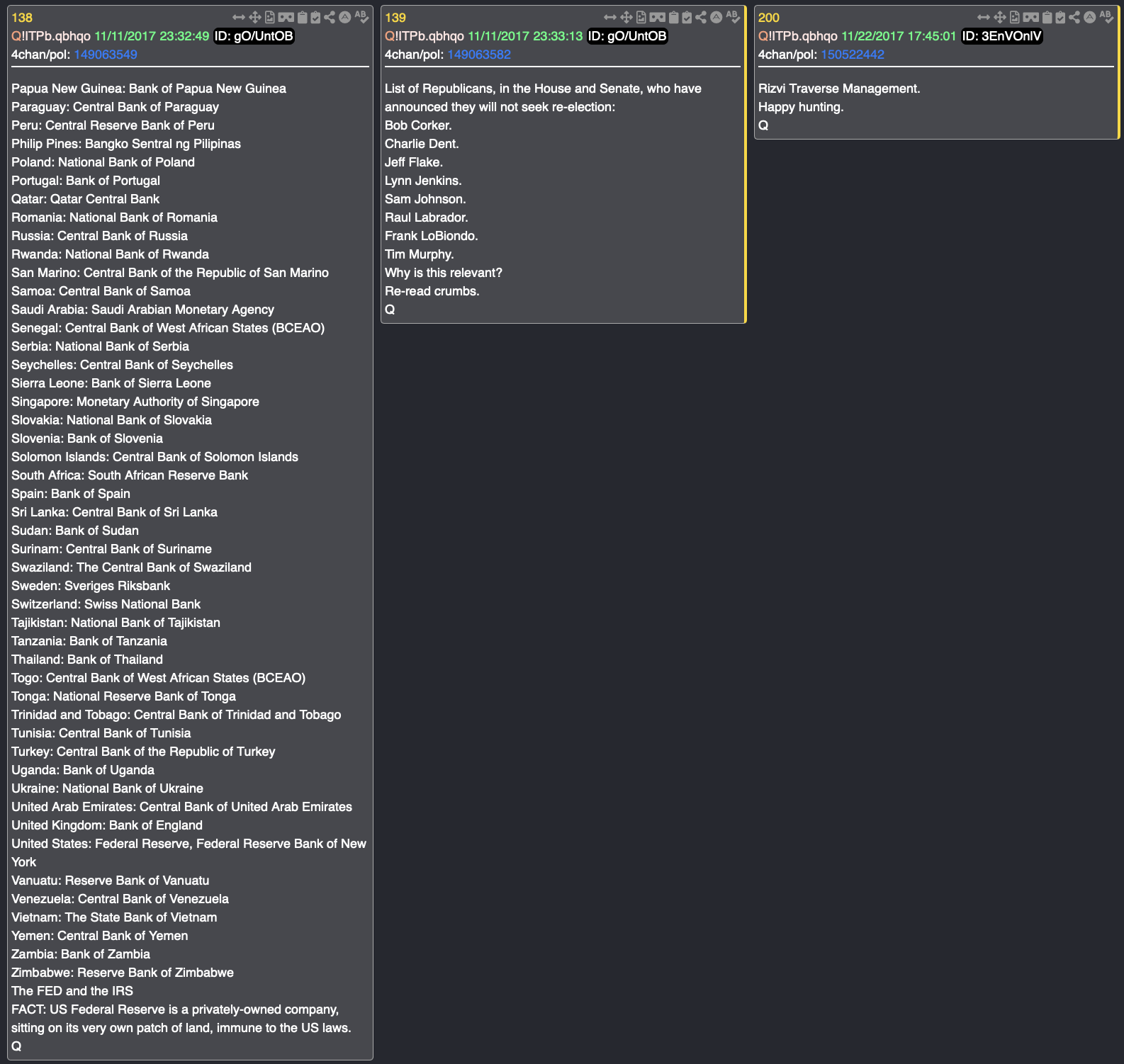
Task: Open 4chan/pol link 150522442
Action: pos(853,55)
